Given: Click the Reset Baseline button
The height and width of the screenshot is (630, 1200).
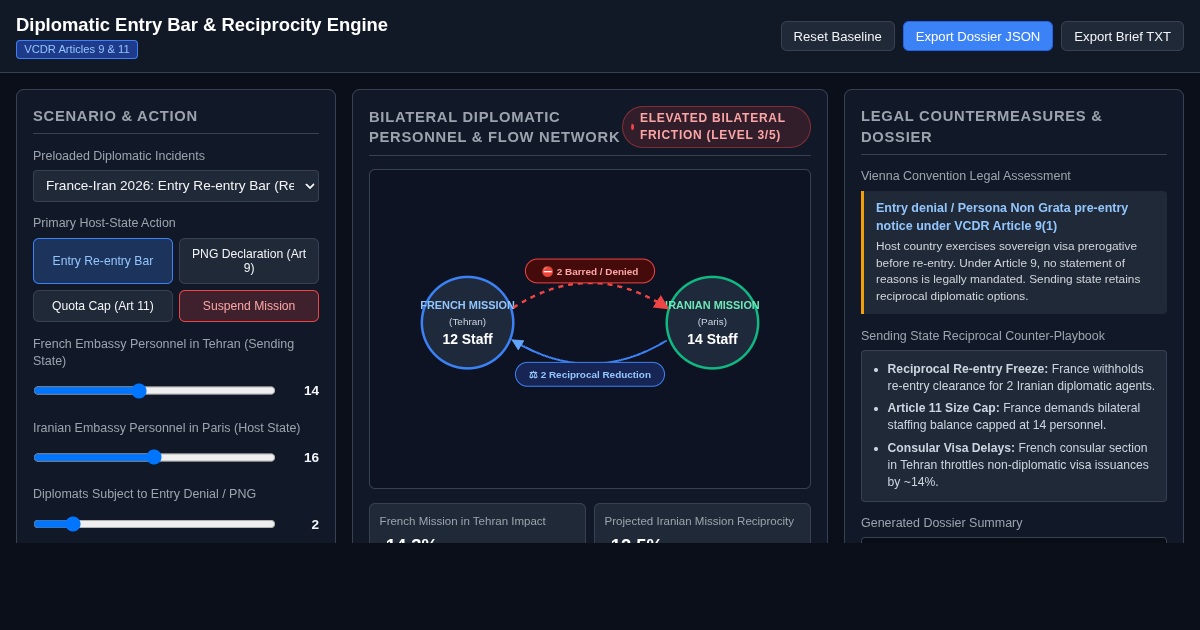Looking at the screenshot, I should click(x=838, y=36).
